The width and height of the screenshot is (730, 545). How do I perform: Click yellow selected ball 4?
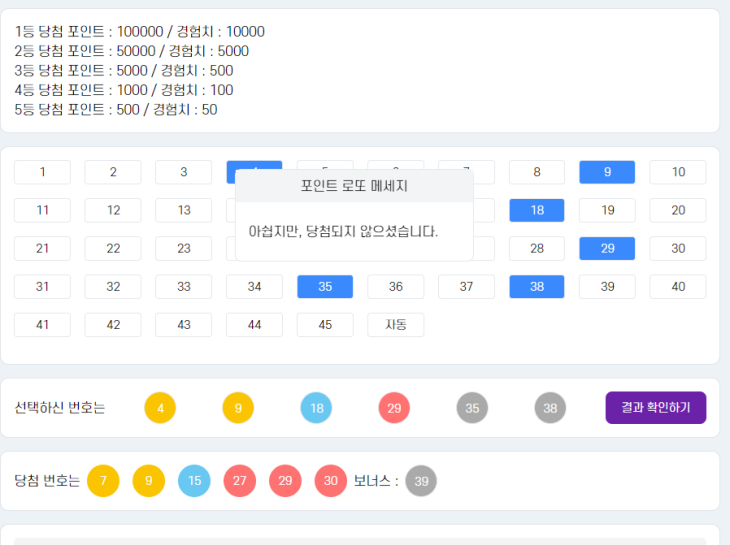click(160, 408)
